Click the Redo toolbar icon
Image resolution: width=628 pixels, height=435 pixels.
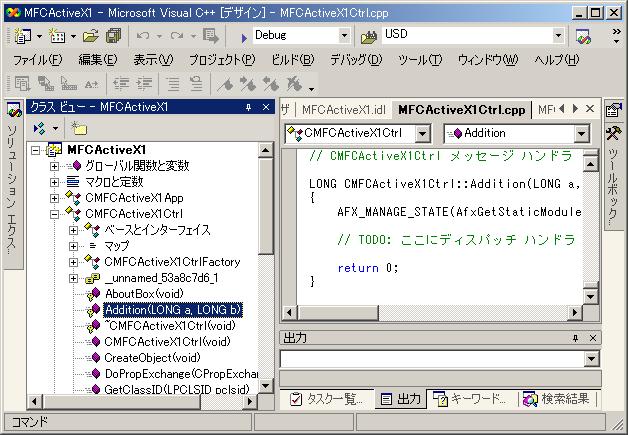177,36
